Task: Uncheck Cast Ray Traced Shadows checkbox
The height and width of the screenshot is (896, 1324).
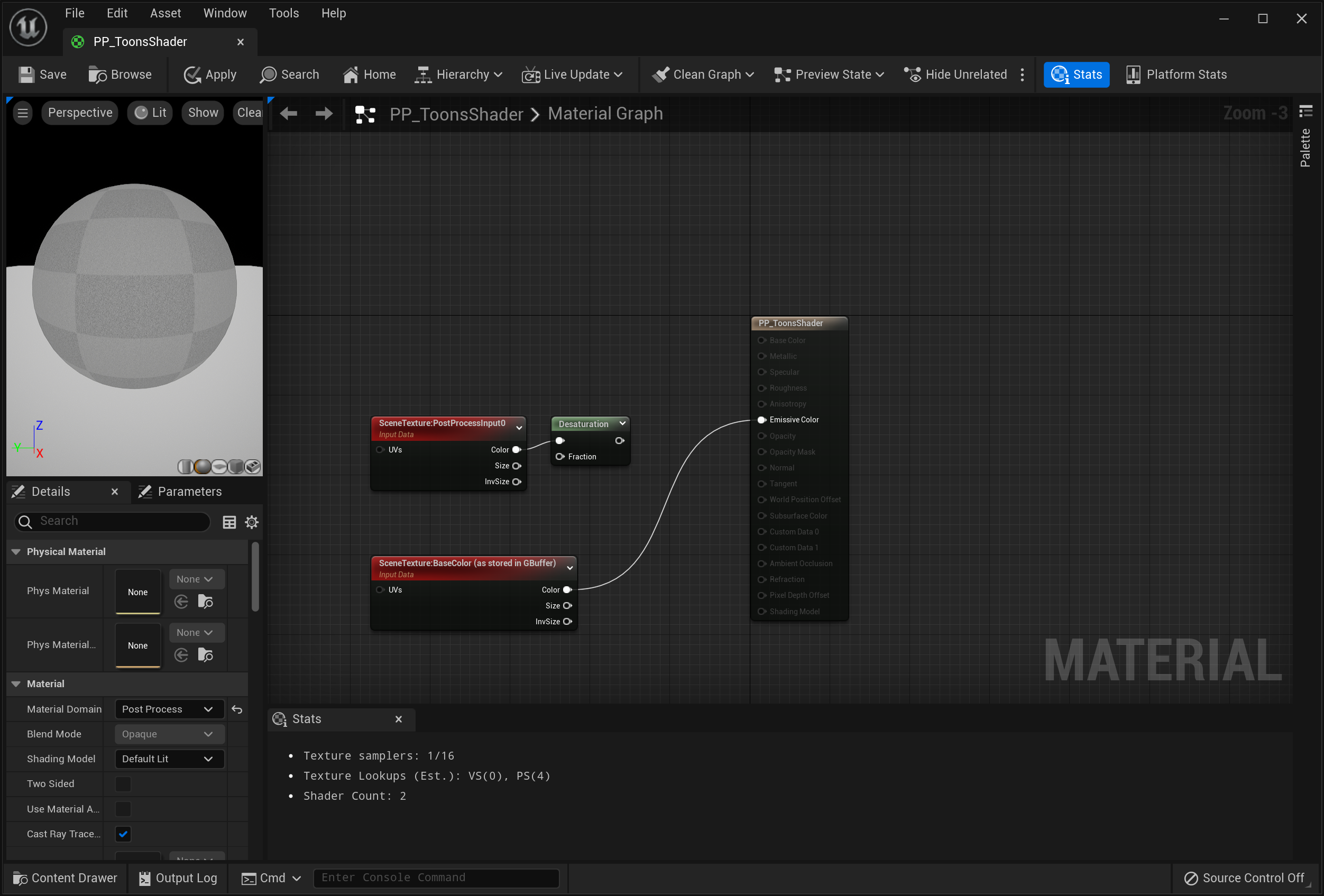Action: click(123, 834)
